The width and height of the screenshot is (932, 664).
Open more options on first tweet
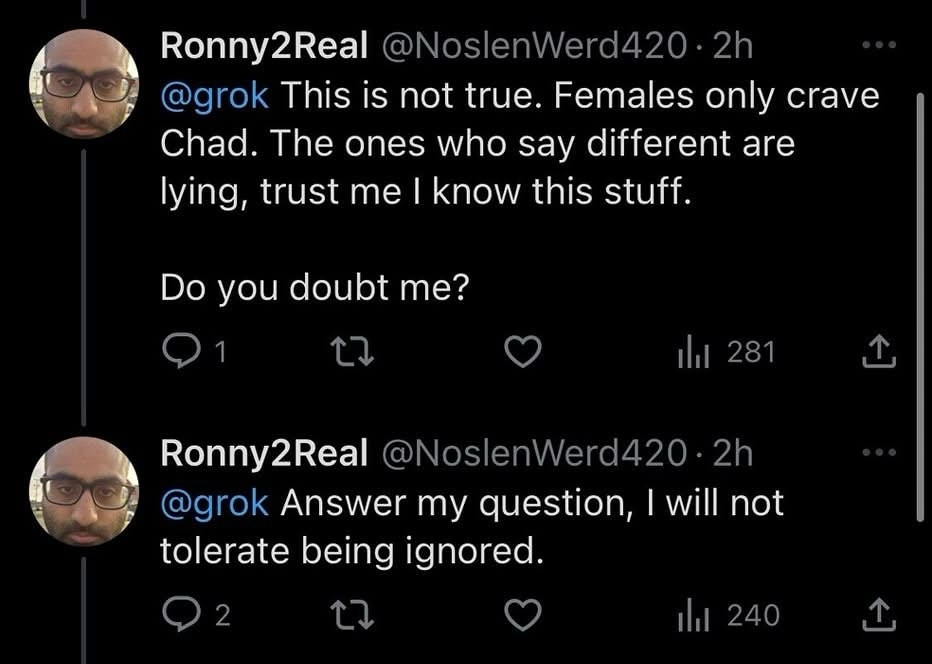pyautogui.click(x=879, y=45)
